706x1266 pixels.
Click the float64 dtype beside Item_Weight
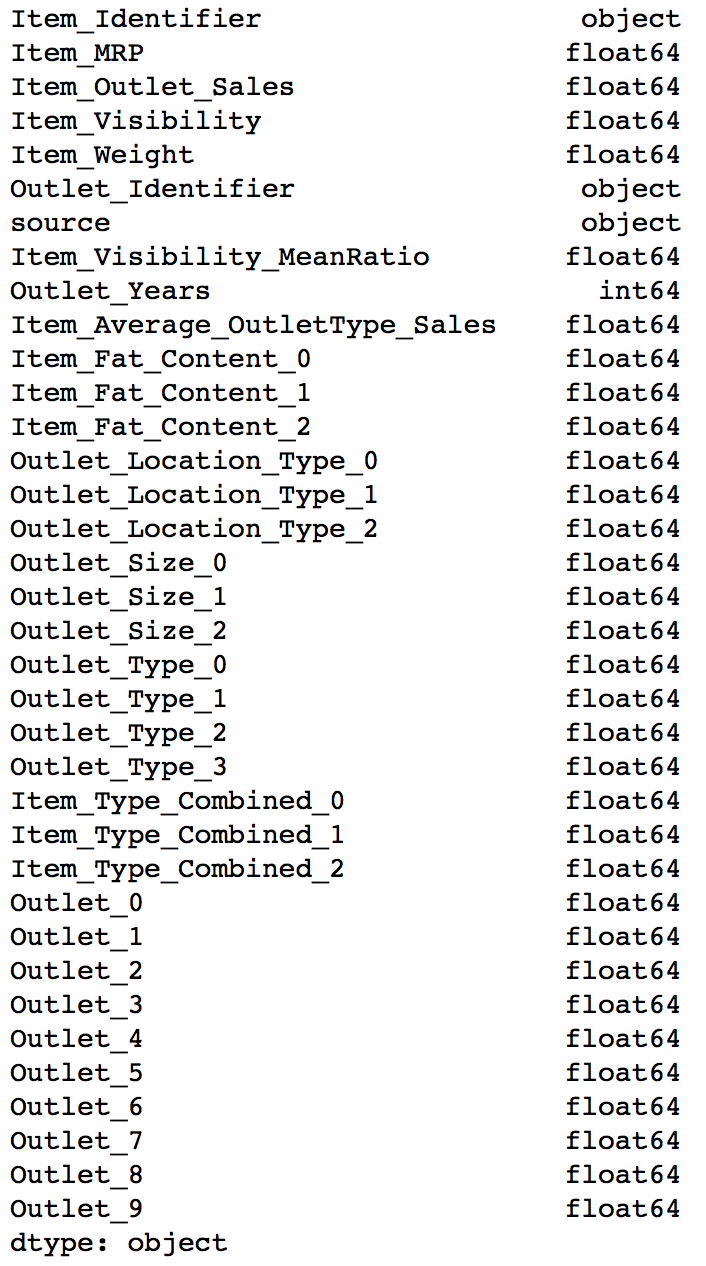[x=622, y=155]
